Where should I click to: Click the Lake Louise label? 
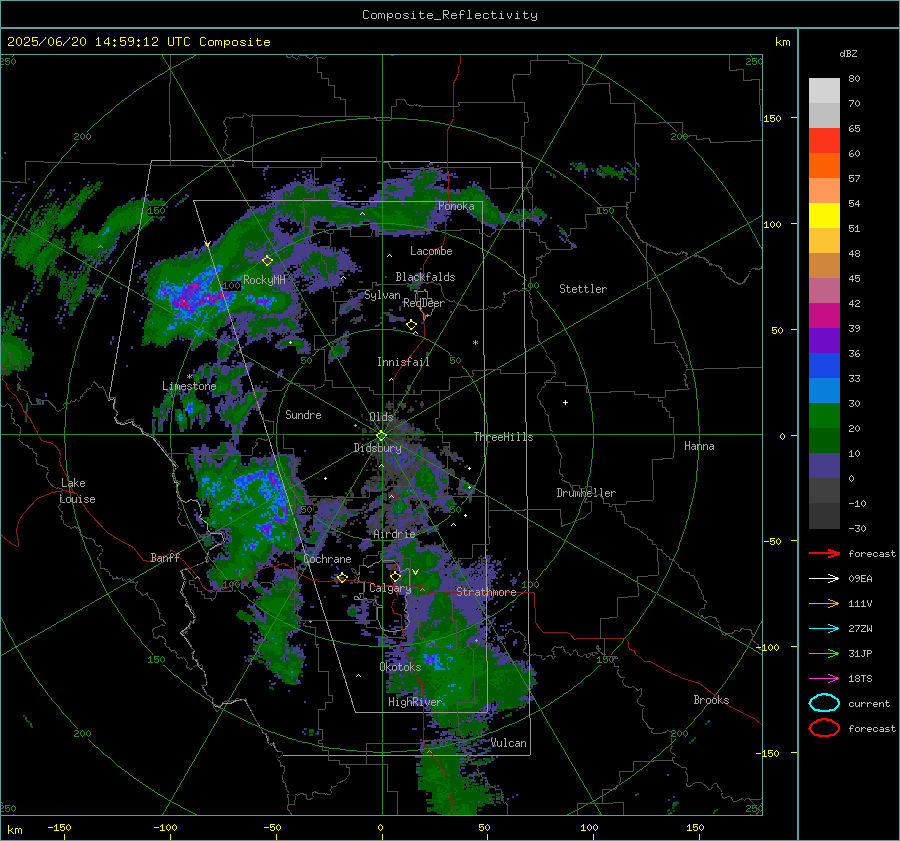tap(77, 491)
